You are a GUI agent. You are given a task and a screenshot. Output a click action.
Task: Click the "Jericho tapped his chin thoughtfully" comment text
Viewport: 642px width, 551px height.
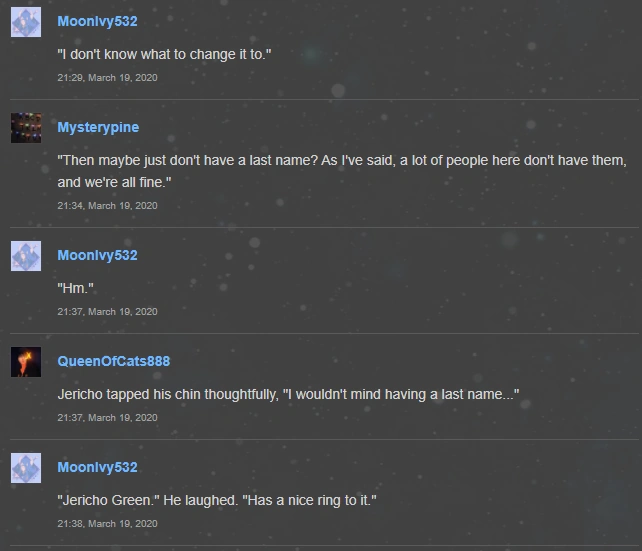288,394
